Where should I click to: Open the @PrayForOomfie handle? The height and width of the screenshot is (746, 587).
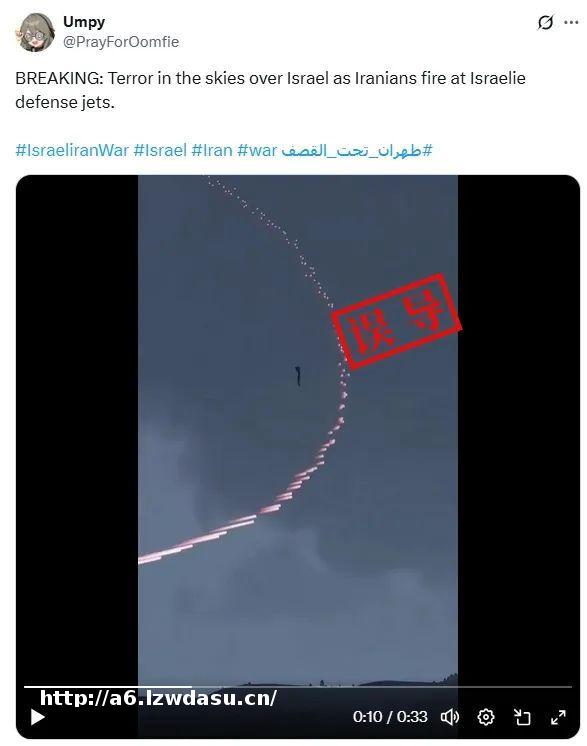121,42
